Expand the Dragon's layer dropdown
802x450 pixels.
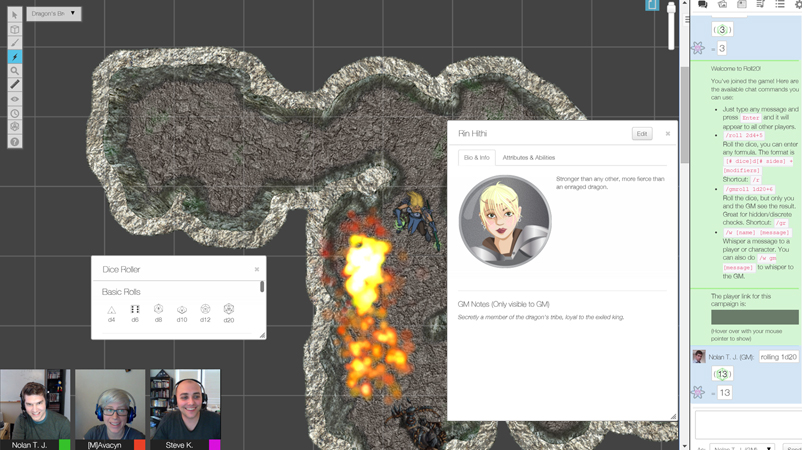(54, 13)
